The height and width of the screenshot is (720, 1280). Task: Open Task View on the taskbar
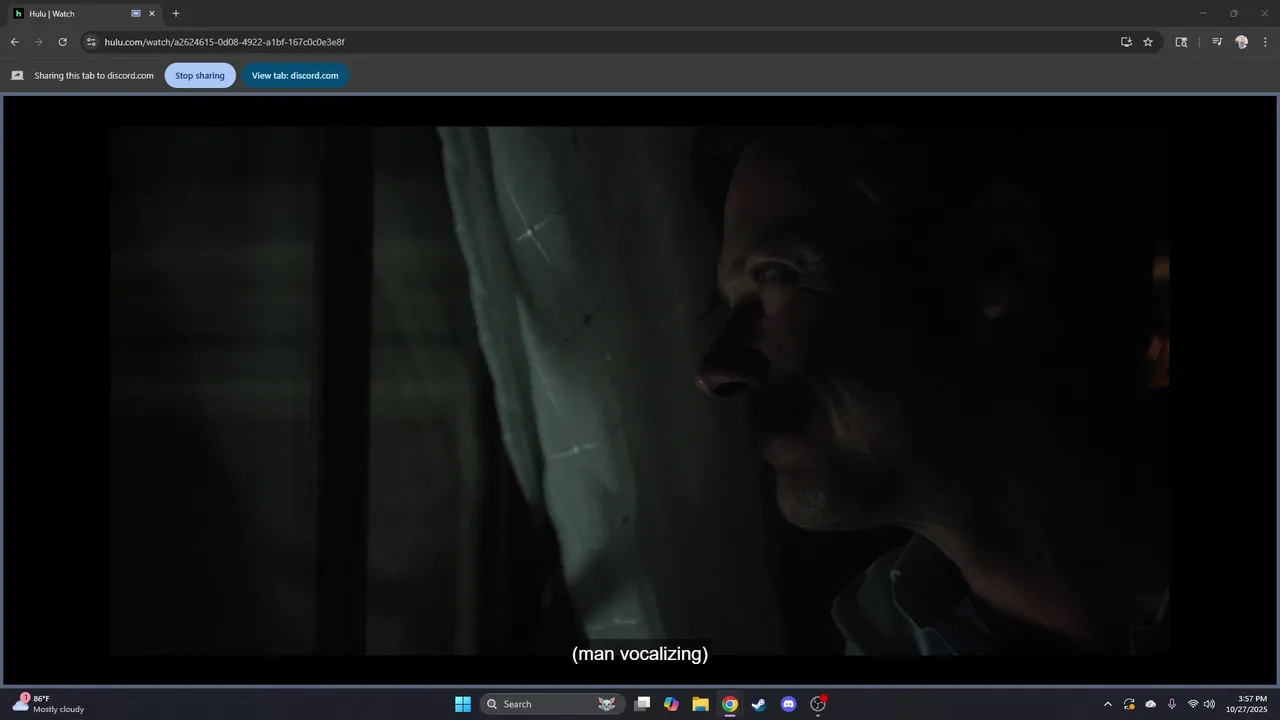(x=643, y=704)
